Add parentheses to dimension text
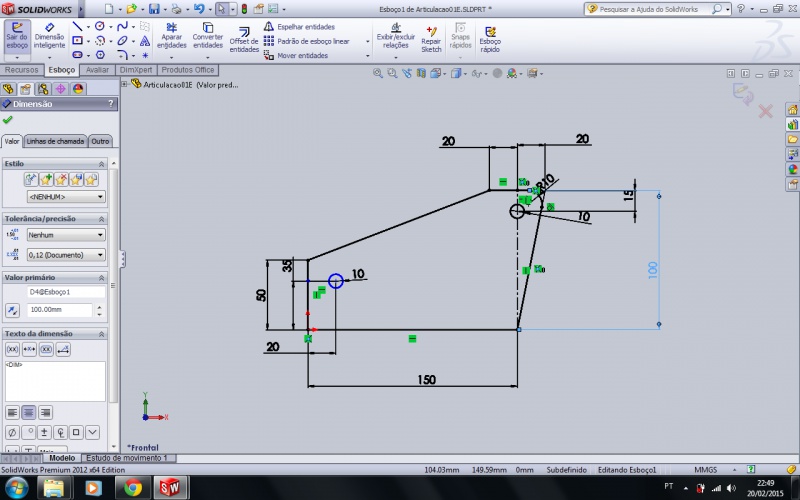Screen dimensions: 800x500 pyautogui.click(x=12, y=349)
